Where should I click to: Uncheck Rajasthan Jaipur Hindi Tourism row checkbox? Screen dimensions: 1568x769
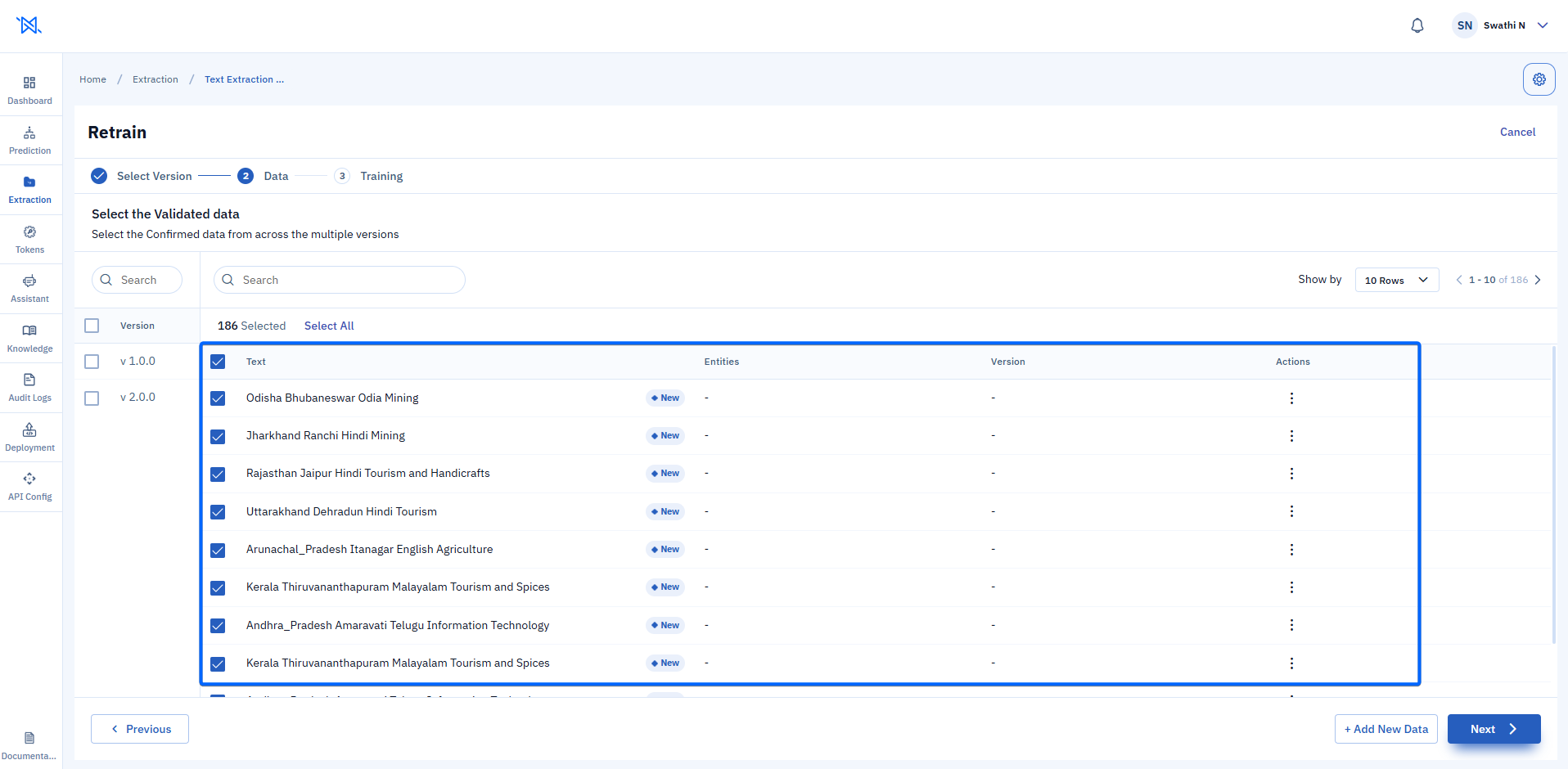coord(218,474)
